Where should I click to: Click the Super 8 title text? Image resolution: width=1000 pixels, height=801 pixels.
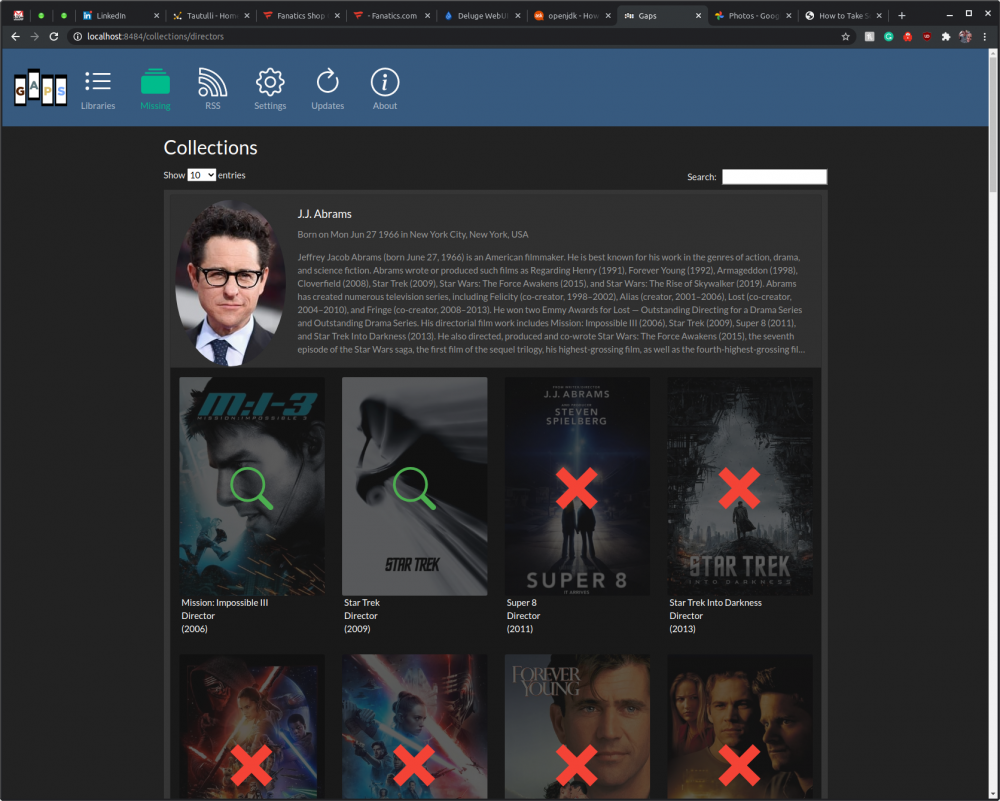[x=521, y=603]
